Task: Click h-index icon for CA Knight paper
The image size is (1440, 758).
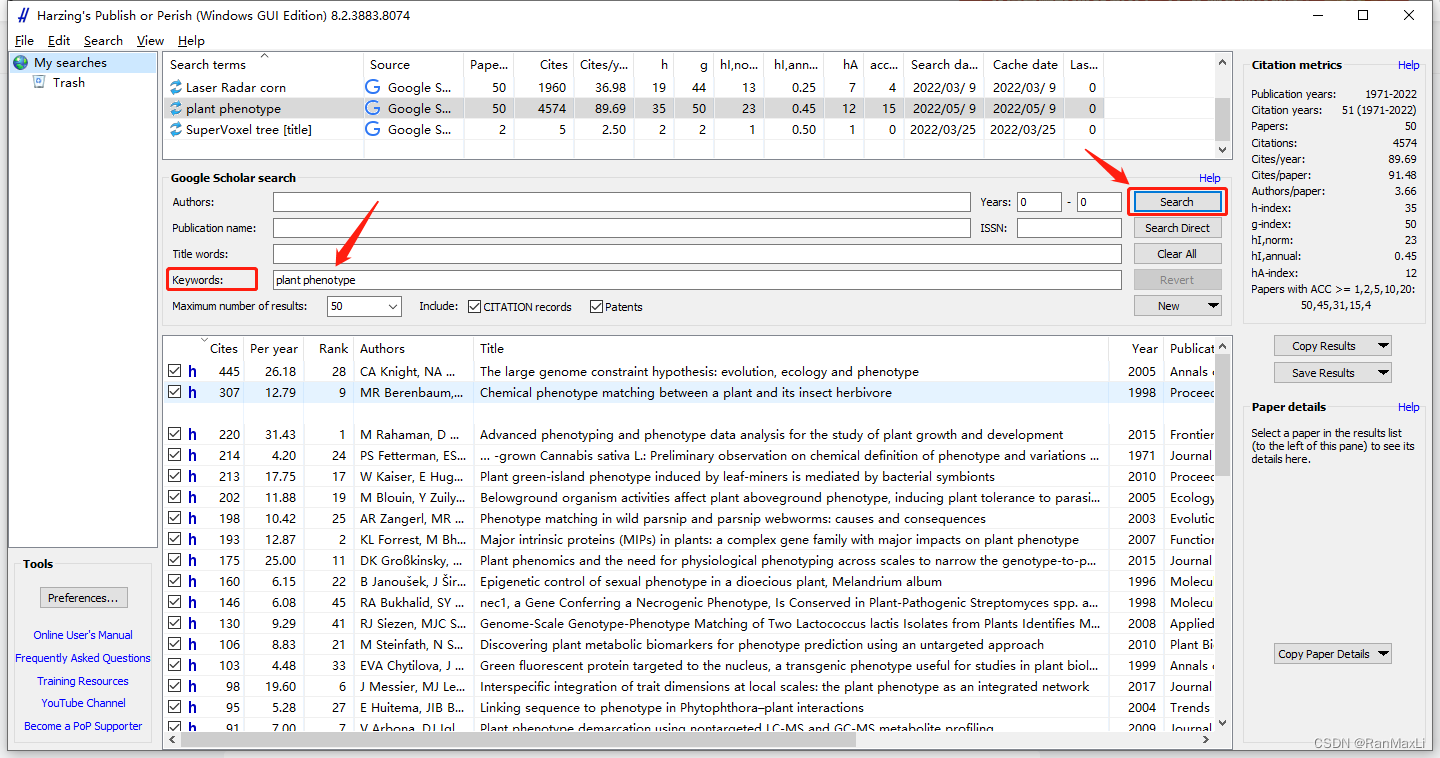Action: coord(192,372)
